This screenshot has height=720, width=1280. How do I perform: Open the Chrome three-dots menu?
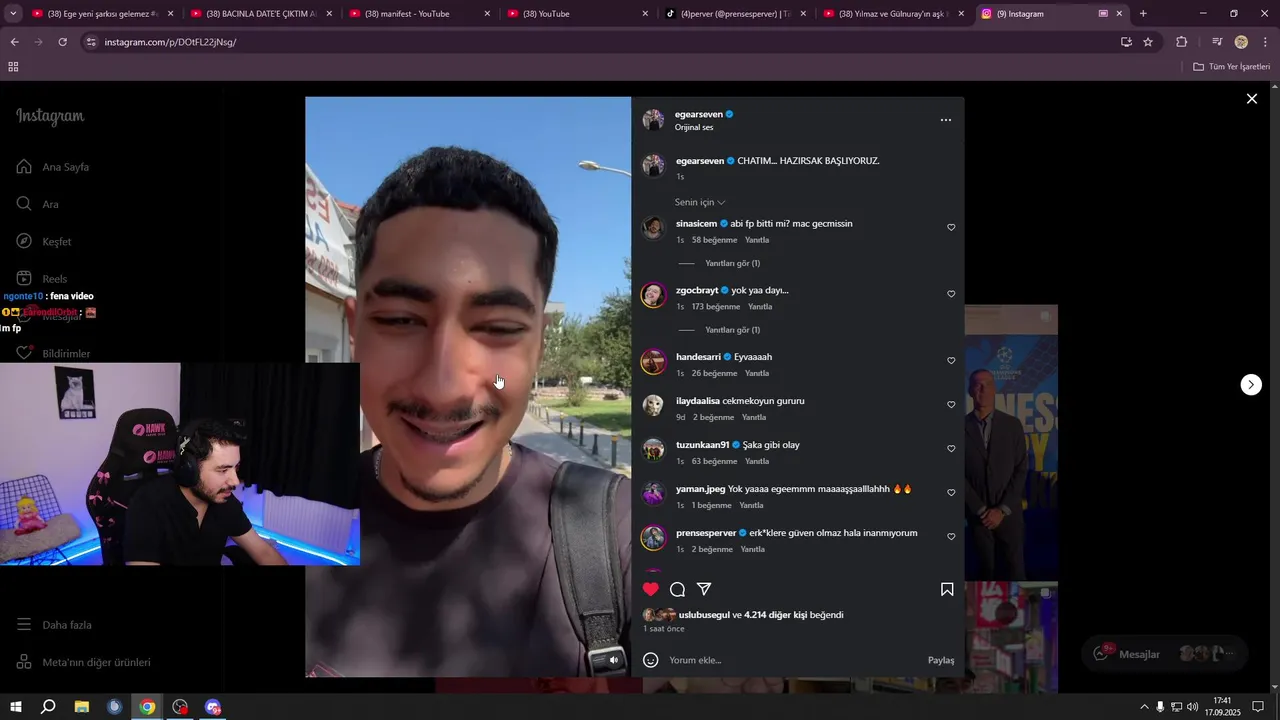pos(1265,42)
